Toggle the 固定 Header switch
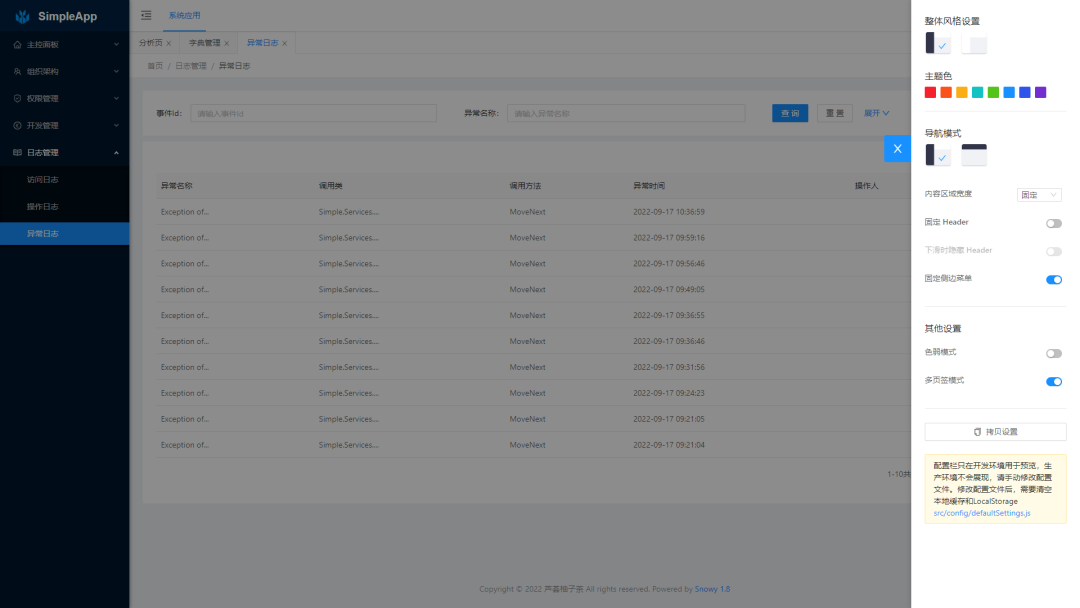The height and width of the screenshot is (608, 1080). click(1053, 223)
